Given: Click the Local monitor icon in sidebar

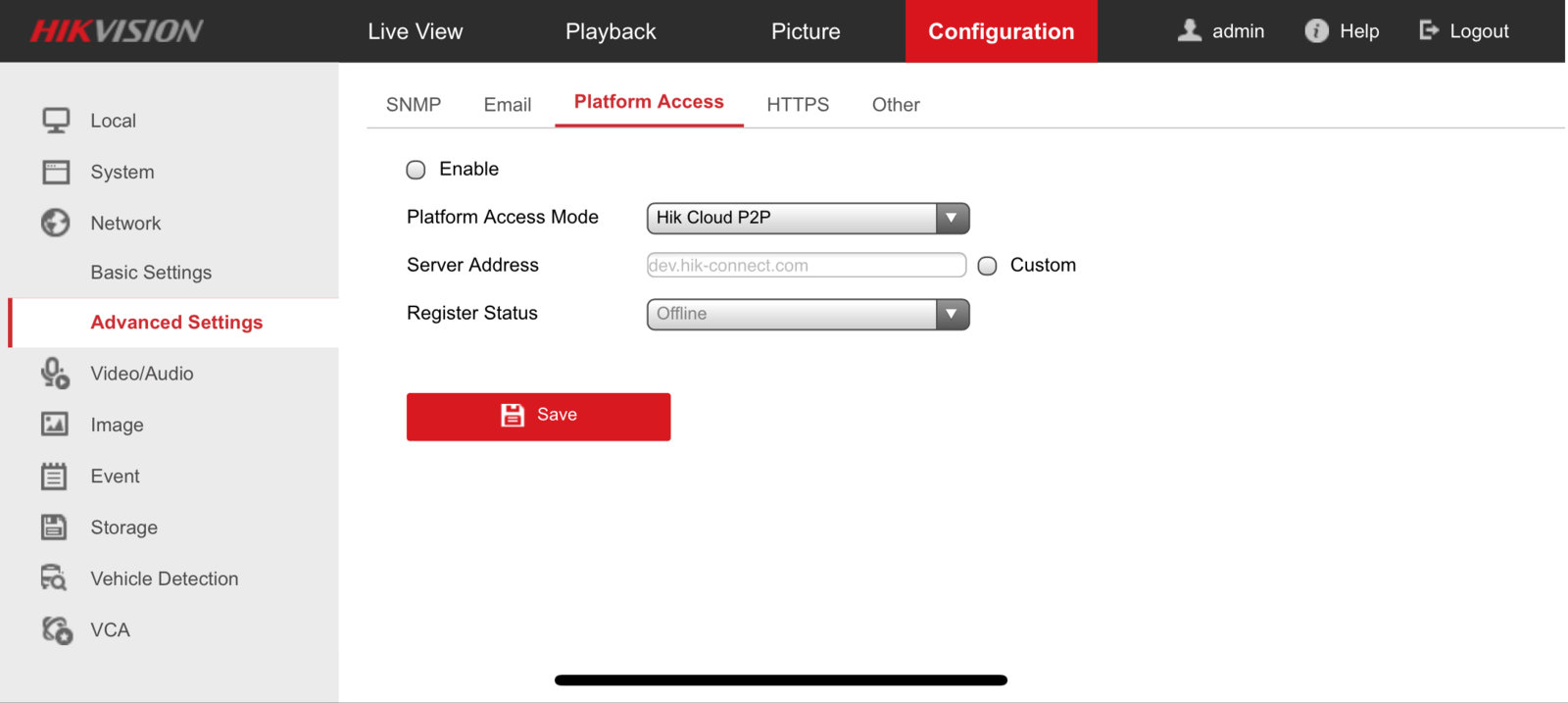Looking at the screenshot, I should pyautogui.click(x=56, y=121).
